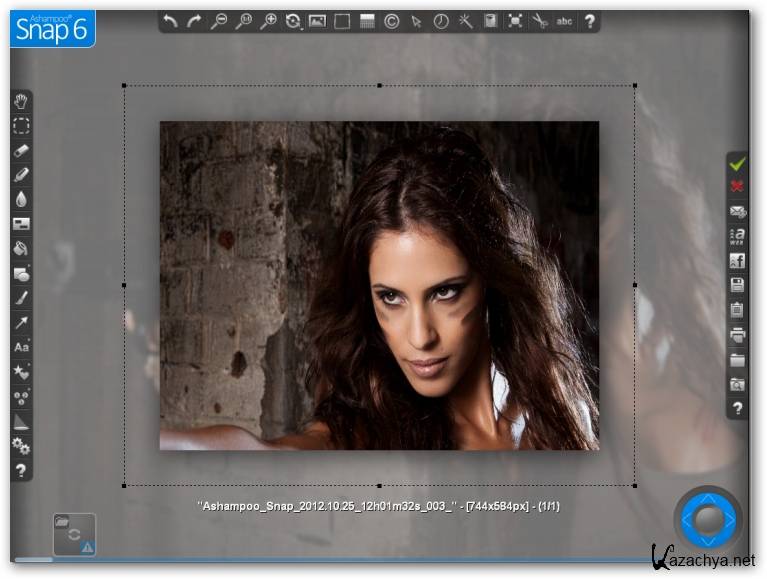Select the paint bucket fill tool
Viewport: 767px width, 579px height.
click(x=21, y=248)
